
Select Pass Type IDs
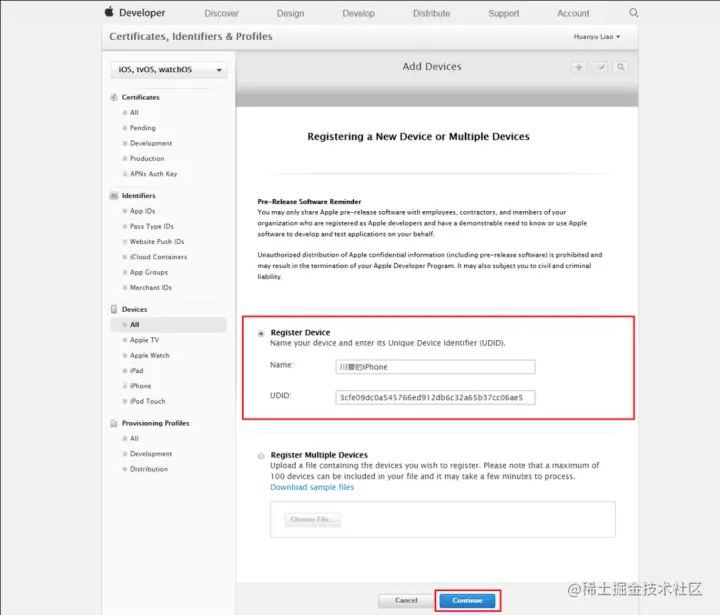click(152, 226)
